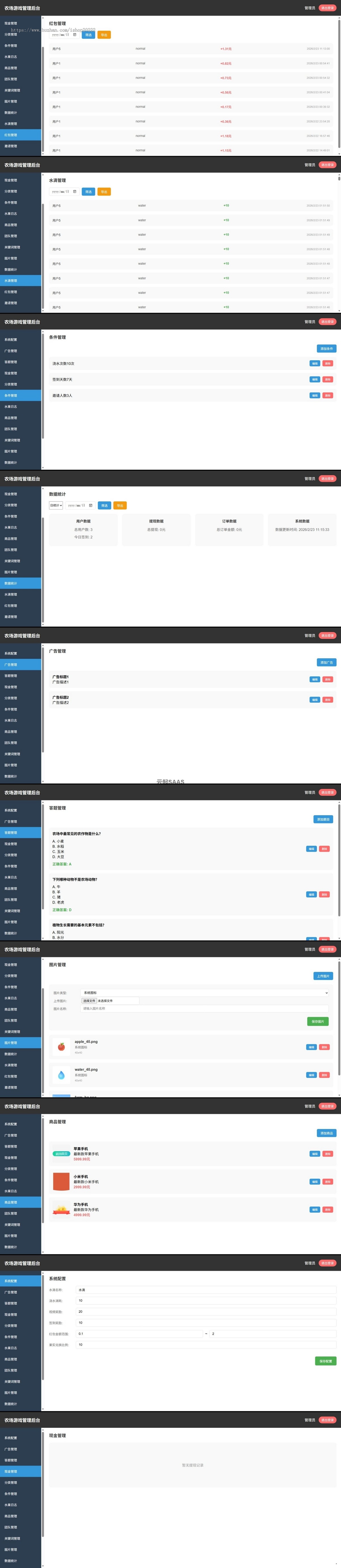This screenshot has height=1568, width=341.
Task: Open 邀请管理 in the 红包管理 page sidebar
Action: [x=21, y=146]
